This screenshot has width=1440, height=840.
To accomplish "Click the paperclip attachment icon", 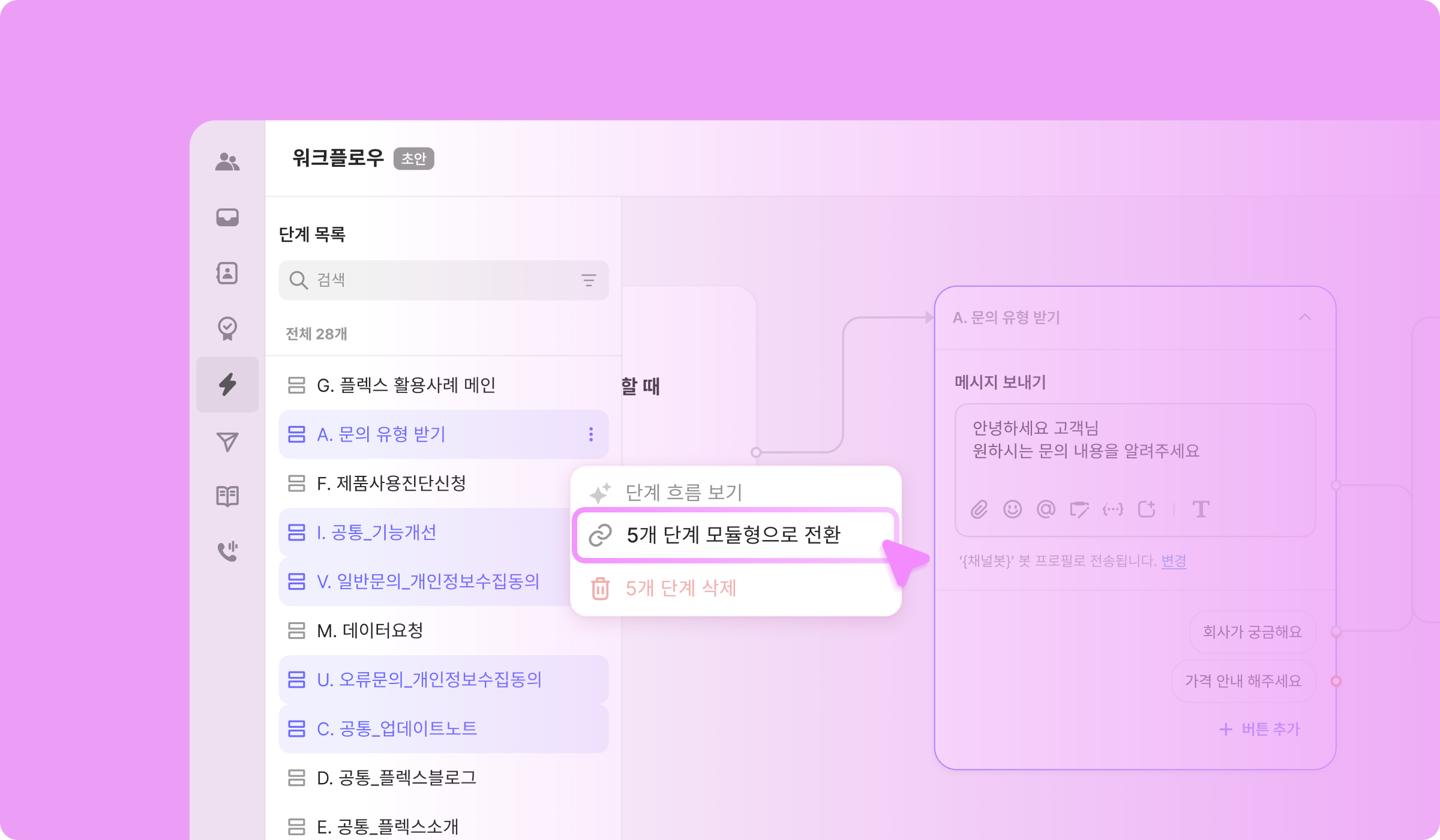I will click(979, 509).
